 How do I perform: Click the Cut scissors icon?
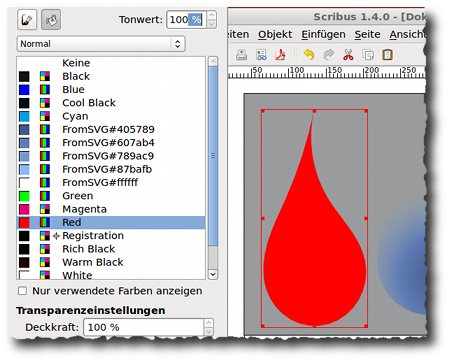tap(348, 55)
